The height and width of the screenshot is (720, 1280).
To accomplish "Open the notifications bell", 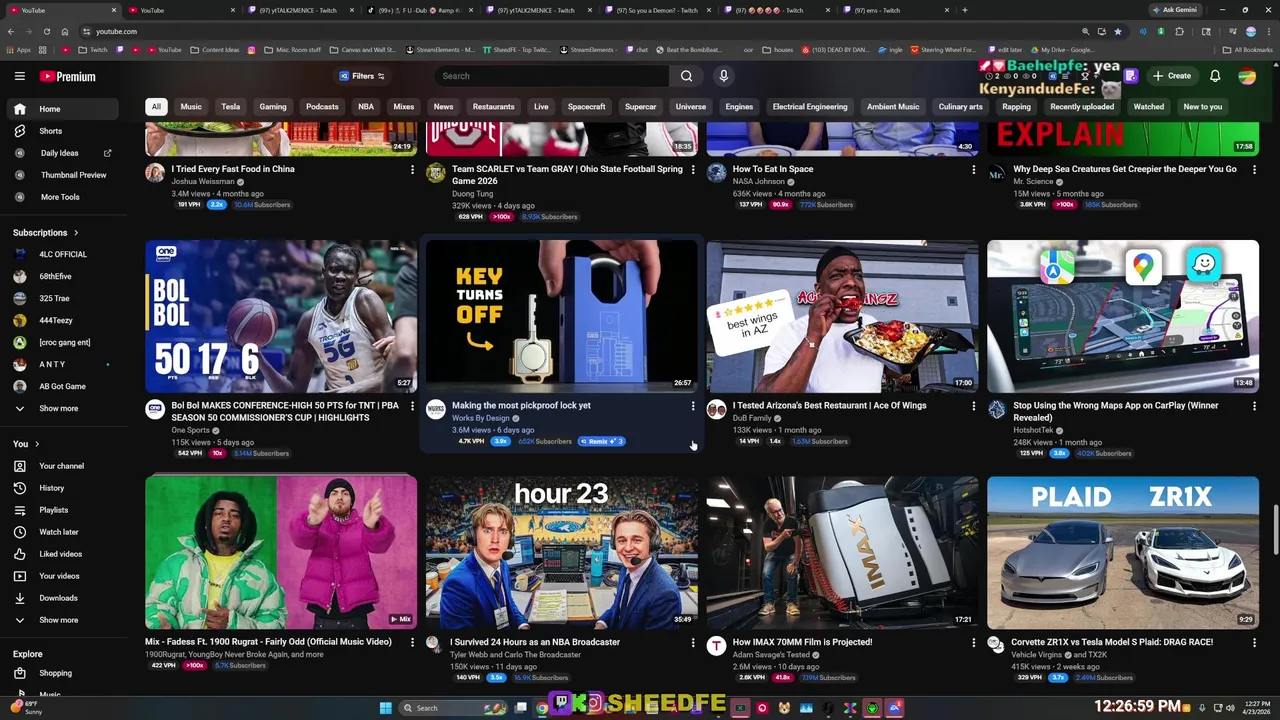I will coord(1215,76).
